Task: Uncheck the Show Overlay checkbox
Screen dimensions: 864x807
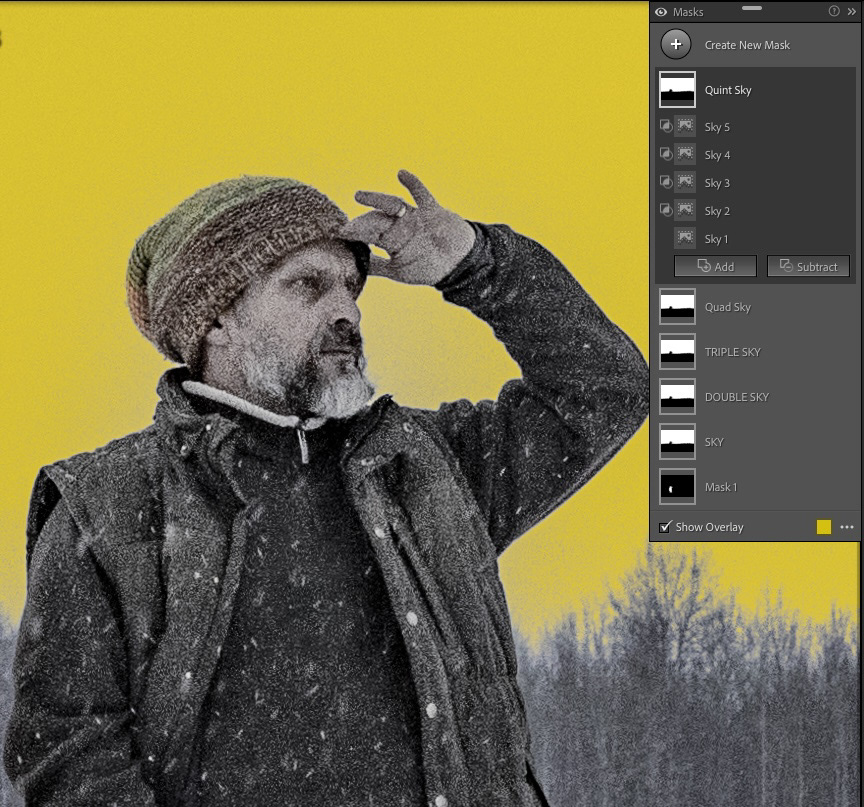Action: point(665,527)
